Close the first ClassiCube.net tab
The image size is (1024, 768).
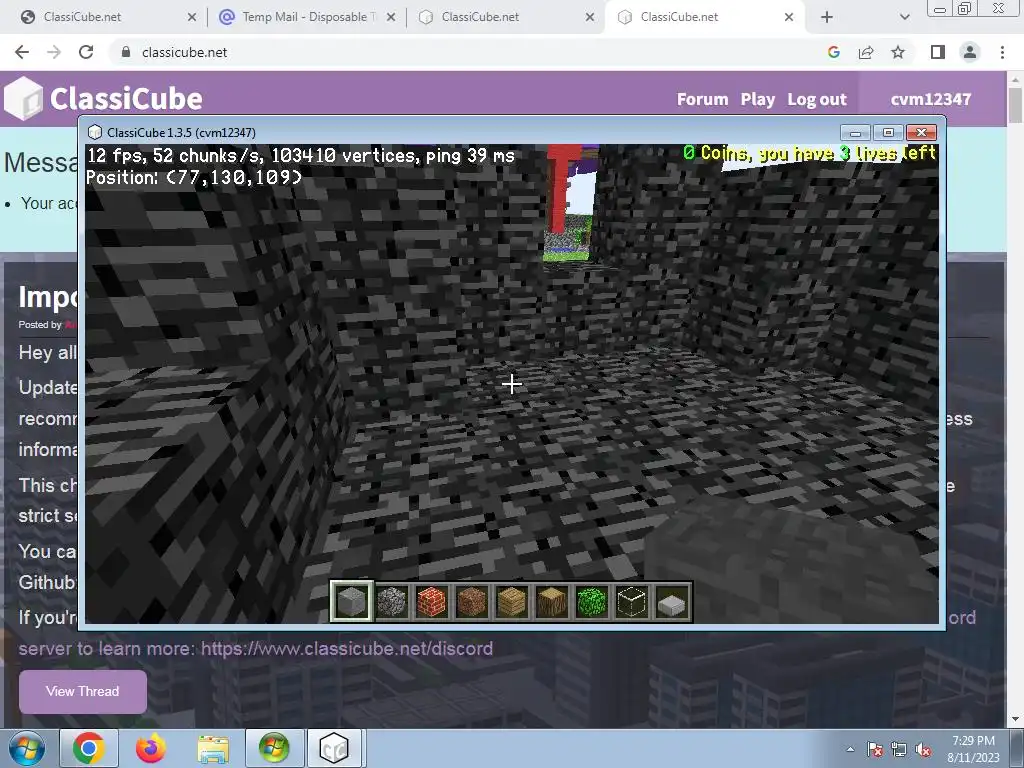[x=192, y=17]
